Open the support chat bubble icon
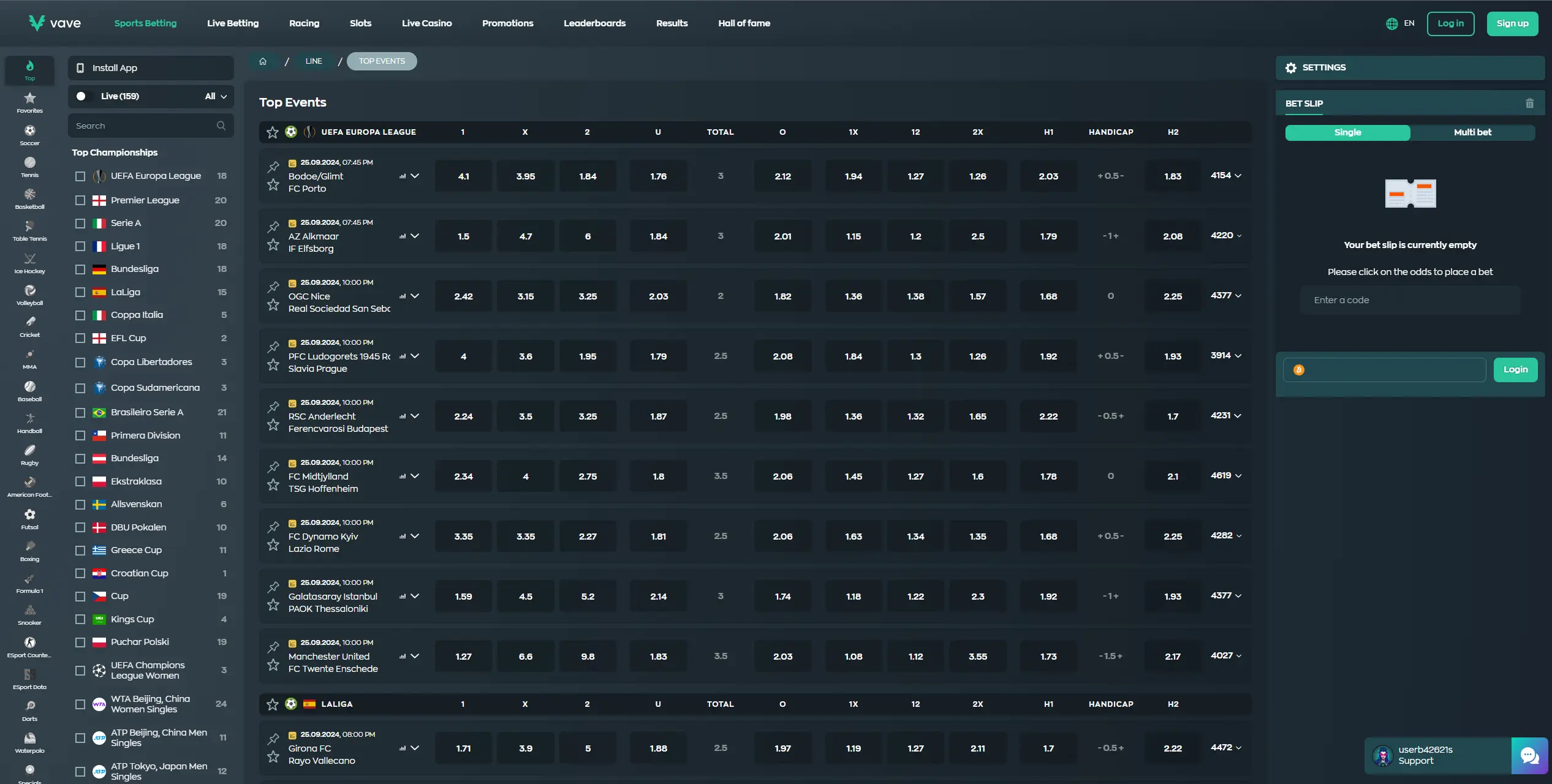 click(x=1529, y=756)
